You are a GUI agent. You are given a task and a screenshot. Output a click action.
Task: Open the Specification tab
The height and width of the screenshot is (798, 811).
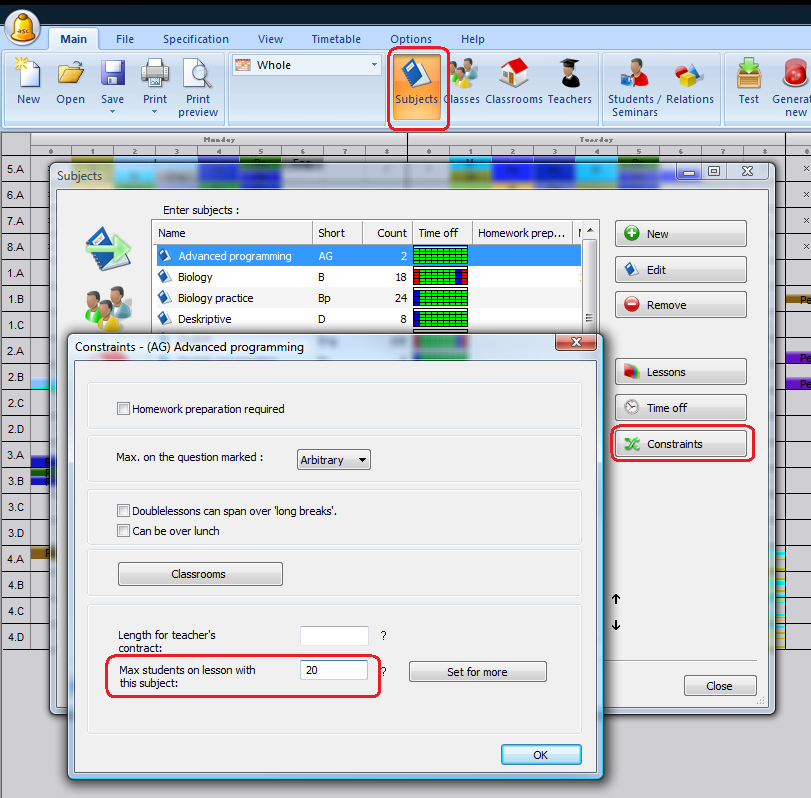pyautogui.click(x=196, y=39)
